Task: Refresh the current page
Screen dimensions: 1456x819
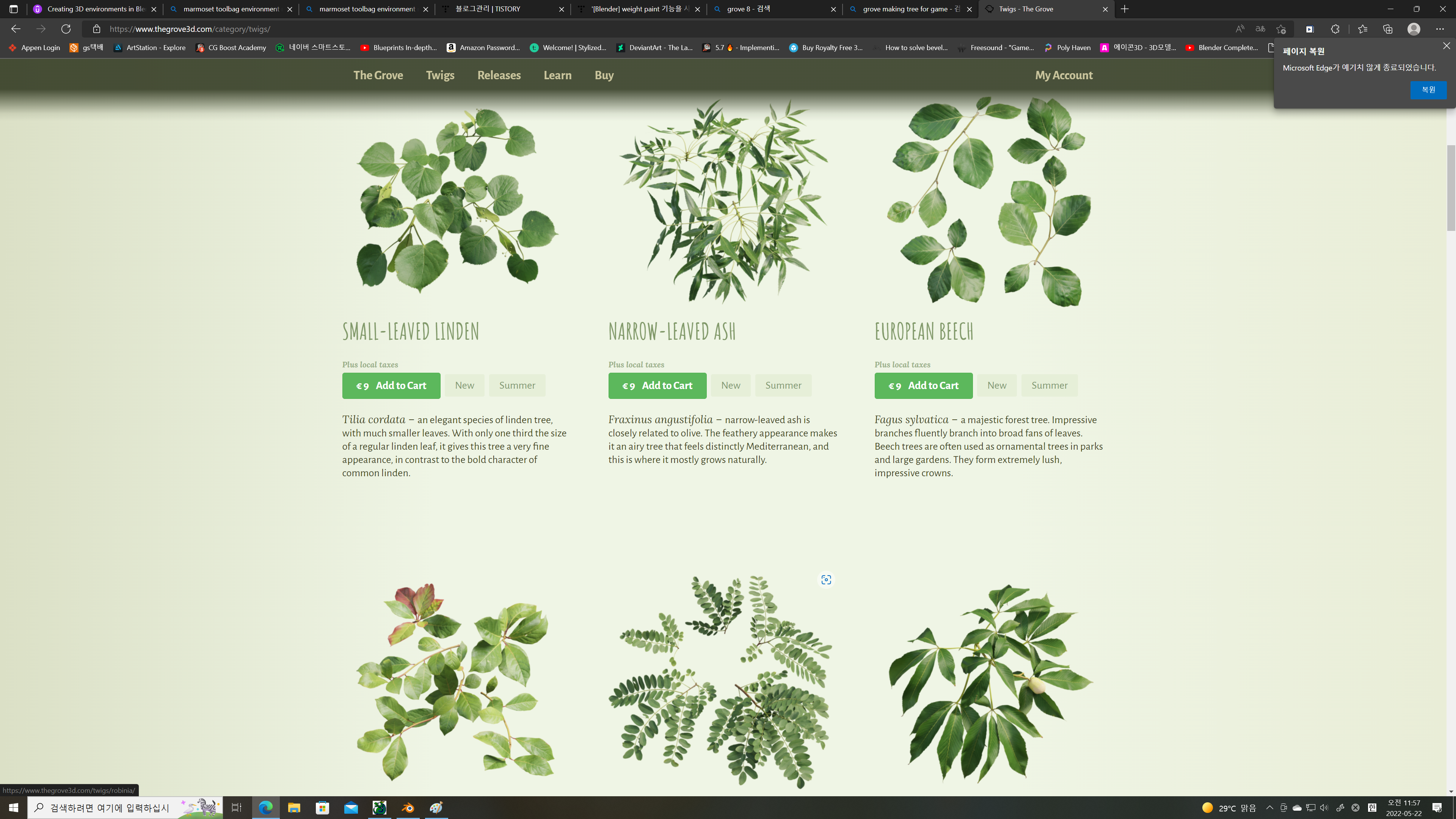Action: coord(66,29)
